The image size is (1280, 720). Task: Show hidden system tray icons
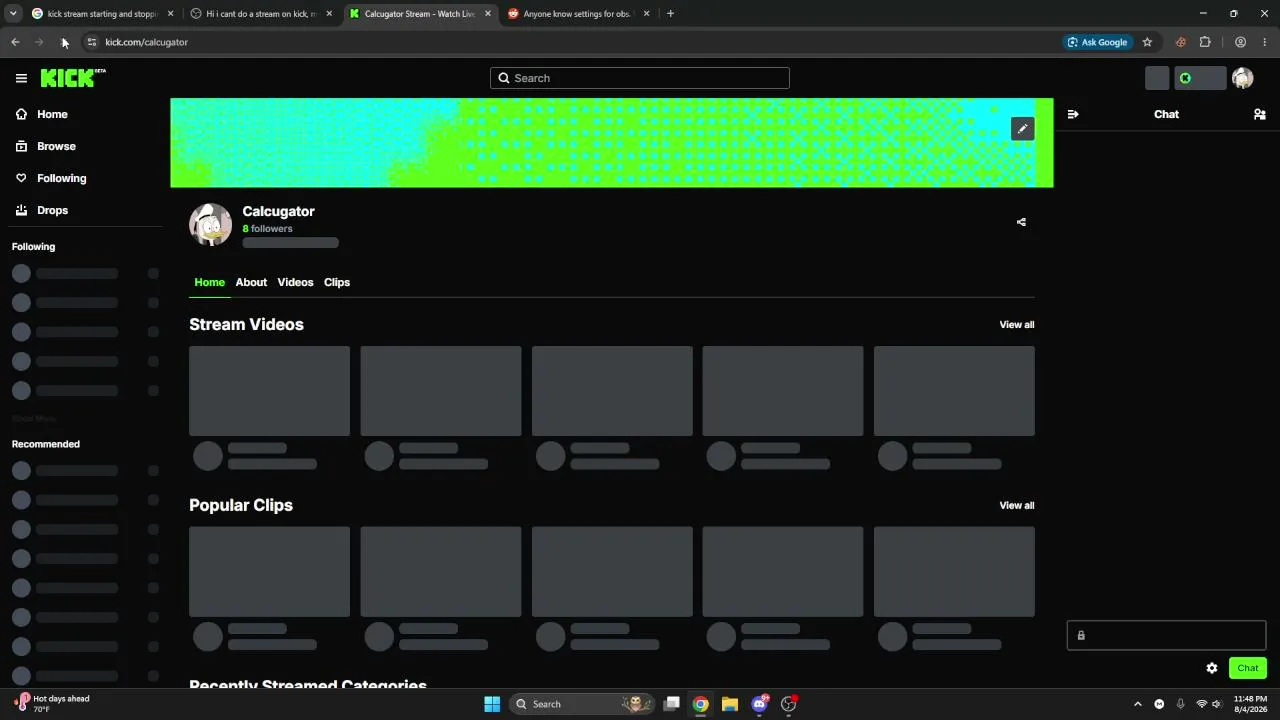pyautogui.click(x=1137, y=704)
